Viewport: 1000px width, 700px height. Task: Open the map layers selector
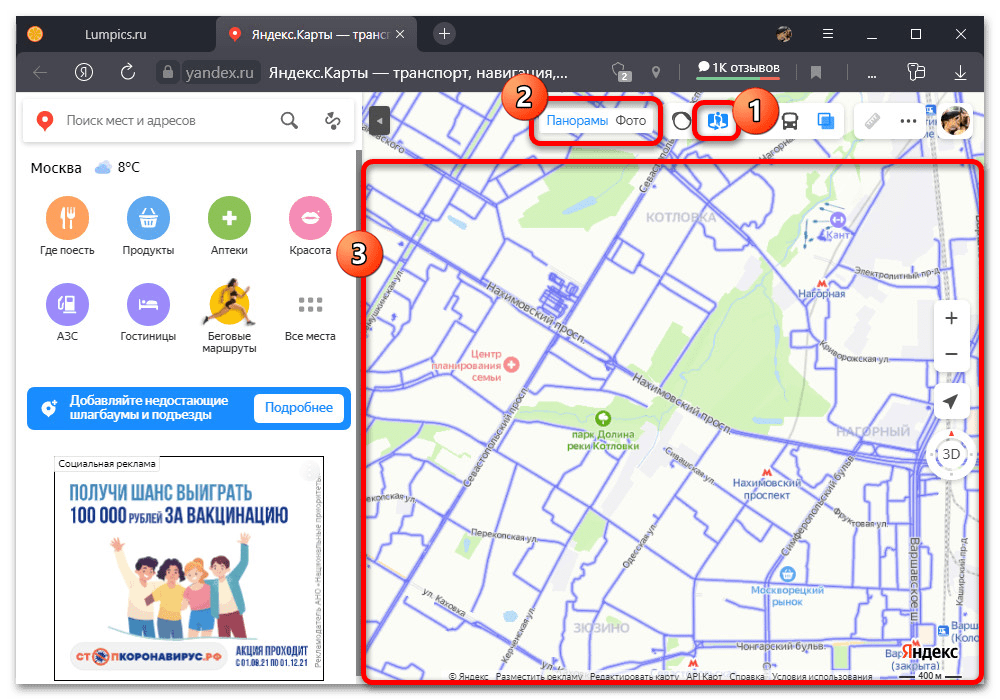tap(825, 121)
